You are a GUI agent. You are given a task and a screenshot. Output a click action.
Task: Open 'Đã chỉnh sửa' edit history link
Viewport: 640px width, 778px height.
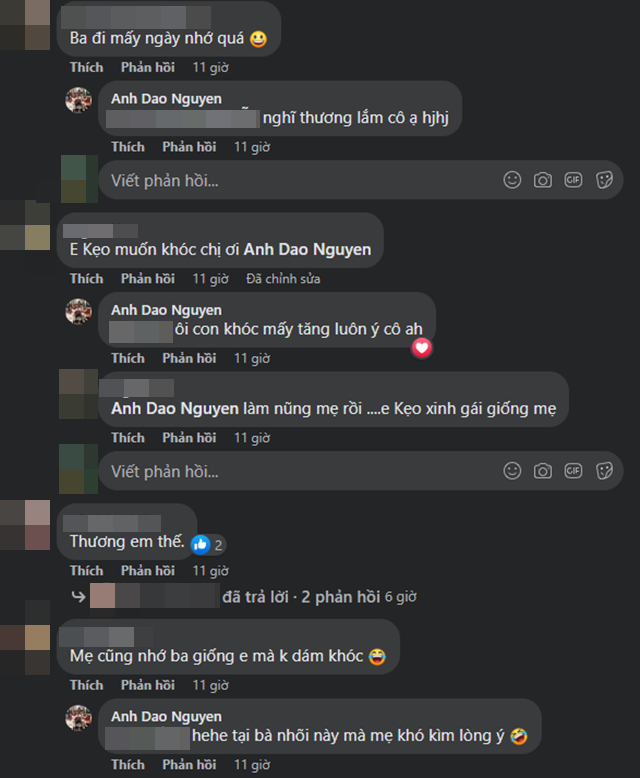point(283,279)
